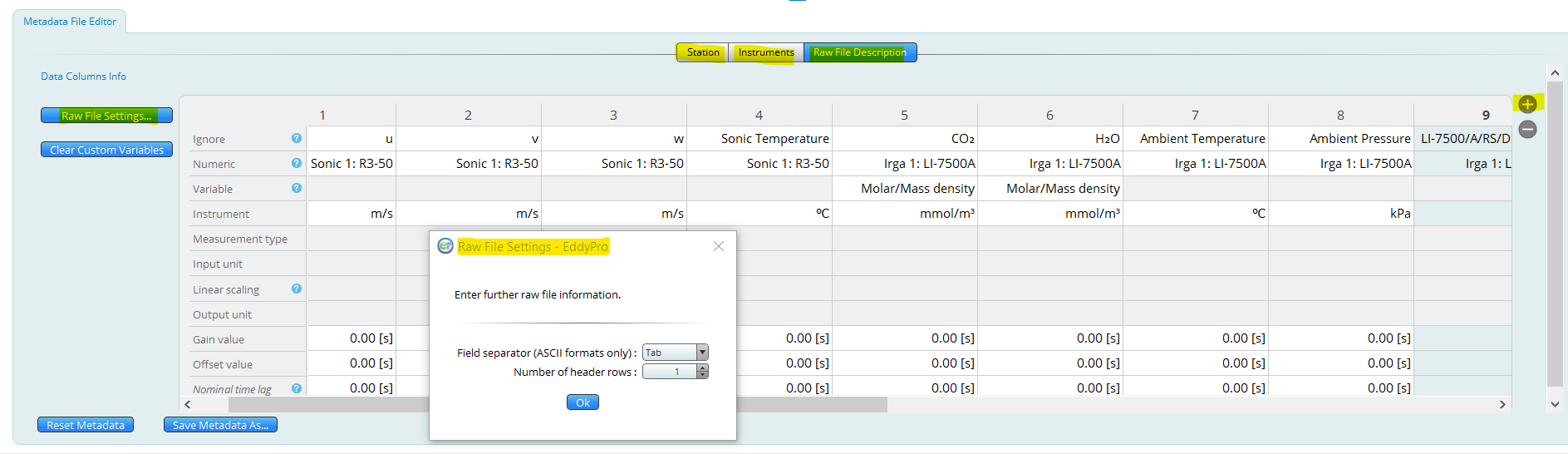
Task: Open help icon next to Ignore
Action: pos(296,138)
